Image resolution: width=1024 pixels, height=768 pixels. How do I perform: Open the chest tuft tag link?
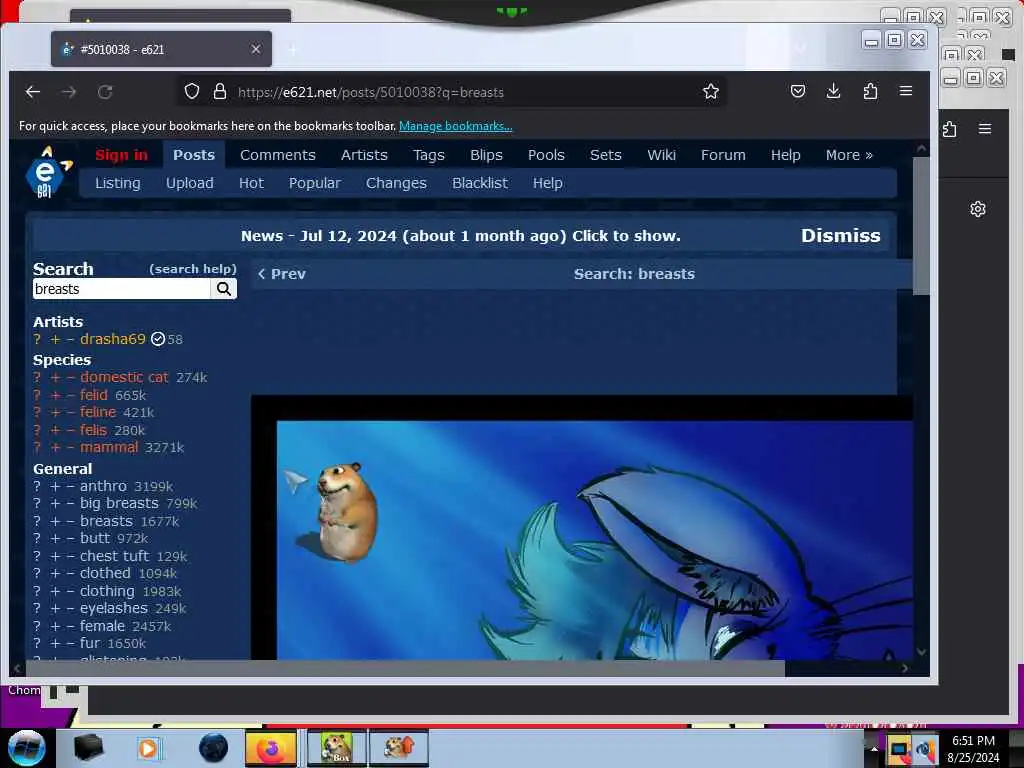[x=114, y=556]
